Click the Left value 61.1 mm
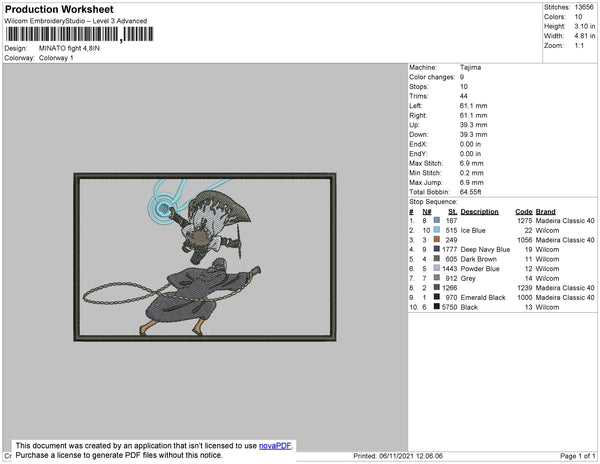This screenshot has height=464, width=600. click(473, 106)
